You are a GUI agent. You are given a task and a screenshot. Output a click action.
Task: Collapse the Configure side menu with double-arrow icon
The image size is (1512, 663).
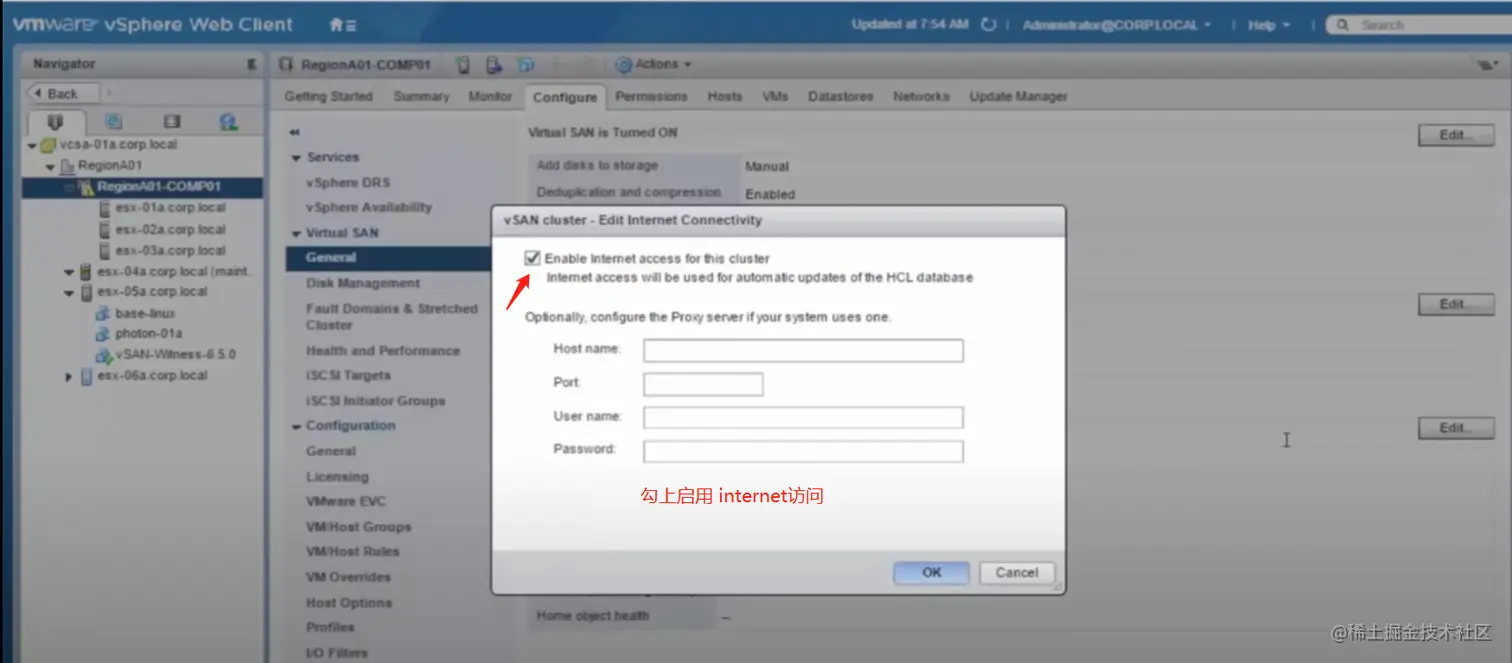[x=294, y=132]
